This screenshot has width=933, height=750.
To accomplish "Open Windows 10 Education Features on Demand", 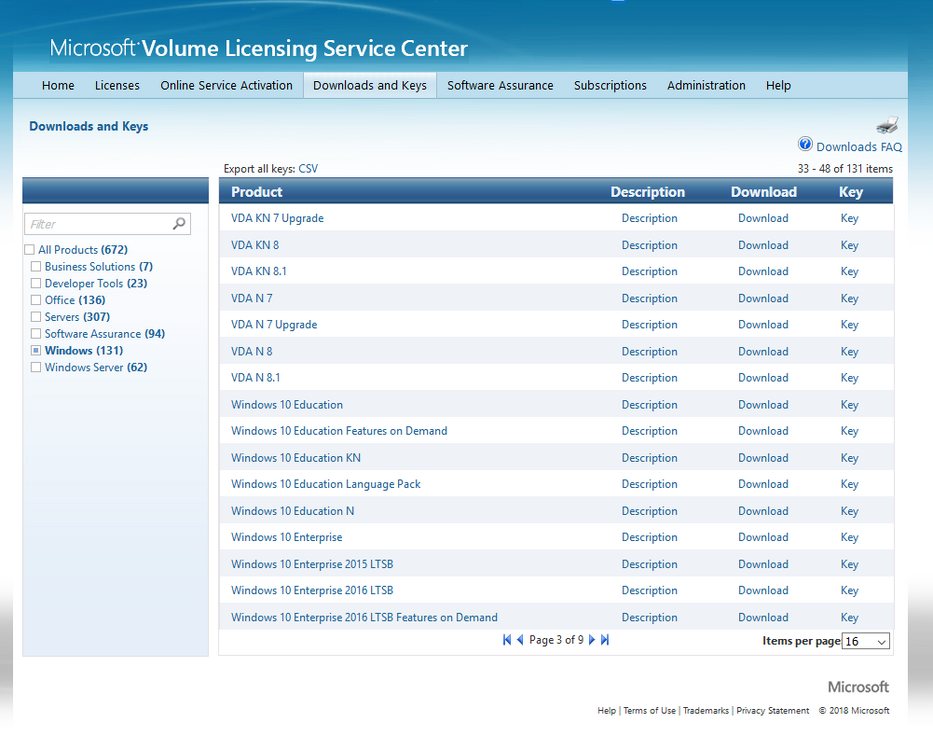I will pos(339,430).
